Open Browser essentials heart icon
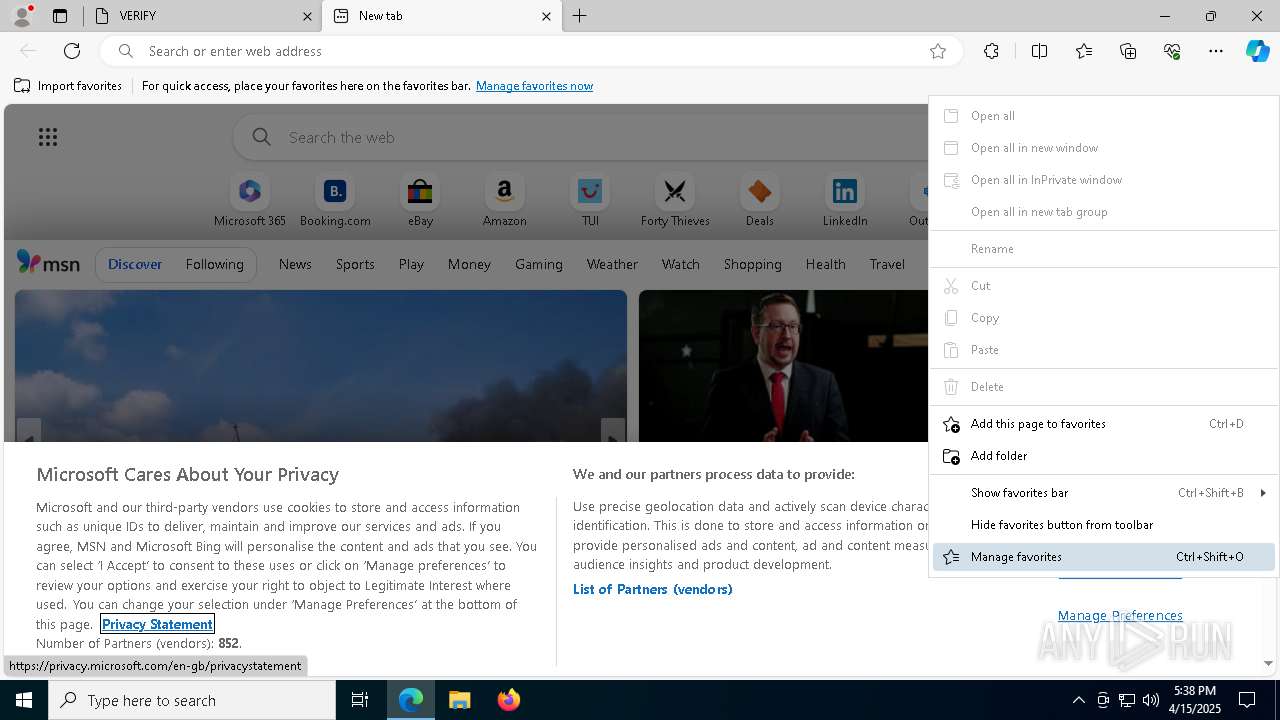This screenshot has width=1280, height=720. tap(1172, 51)
